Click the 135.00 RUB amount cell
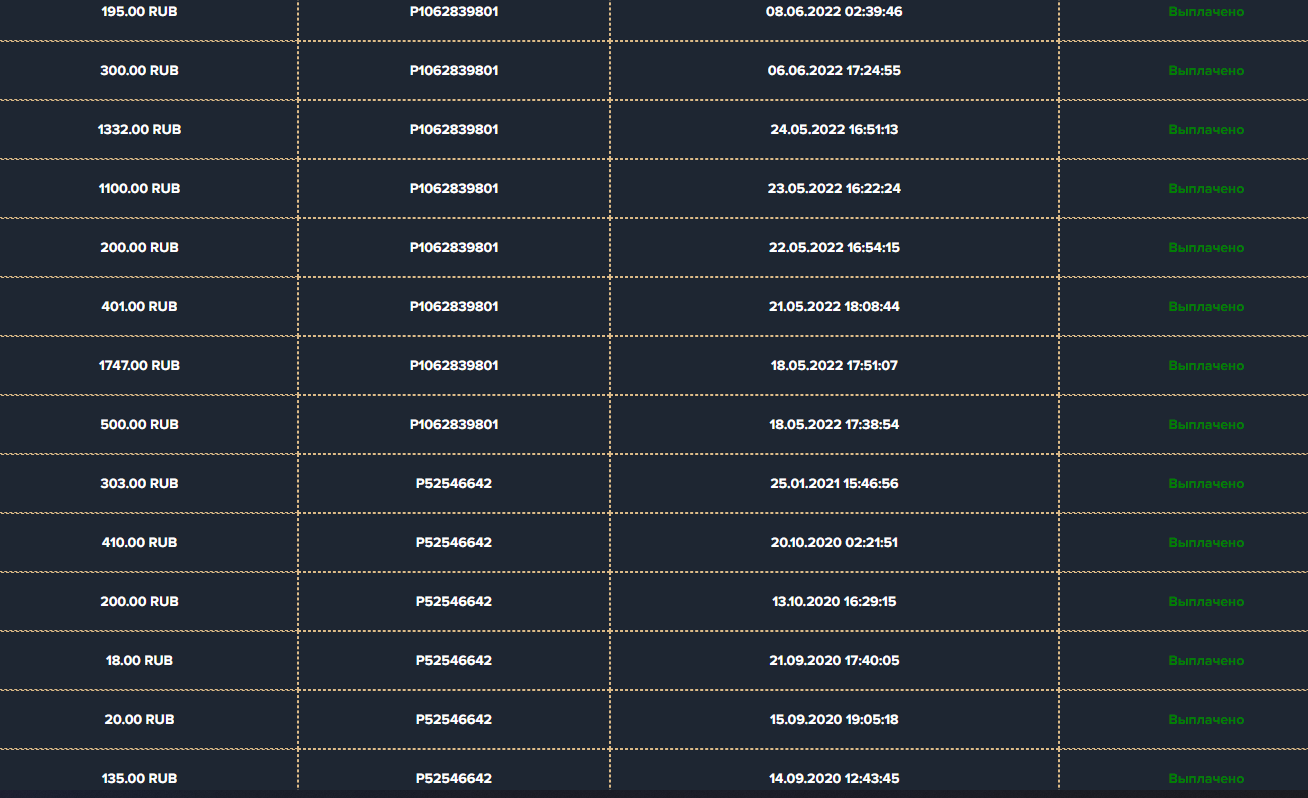This screenshot has width=1308, height=798. (139, 778)
